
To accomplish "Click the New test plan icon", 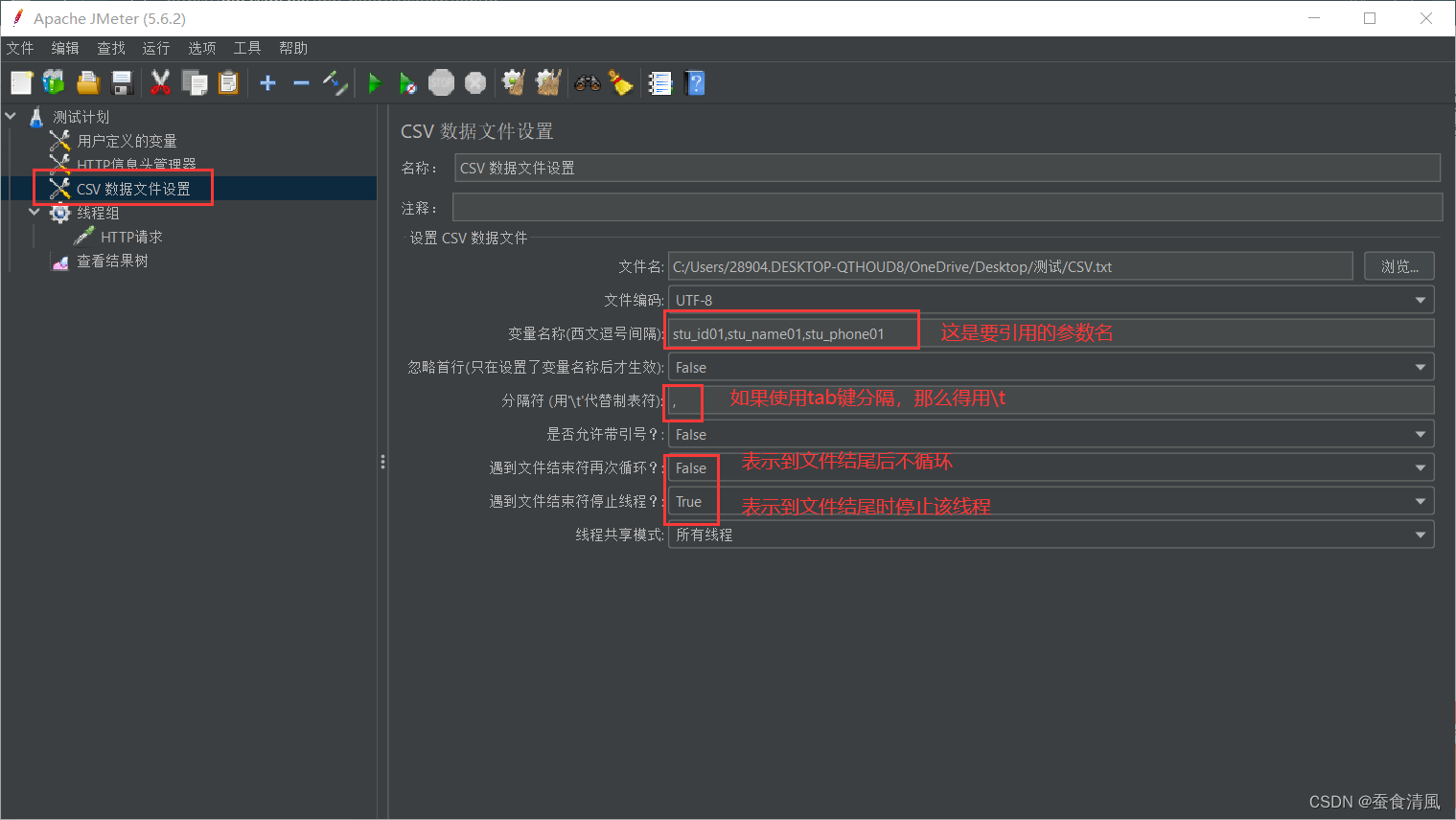I will tap(21, 83).
